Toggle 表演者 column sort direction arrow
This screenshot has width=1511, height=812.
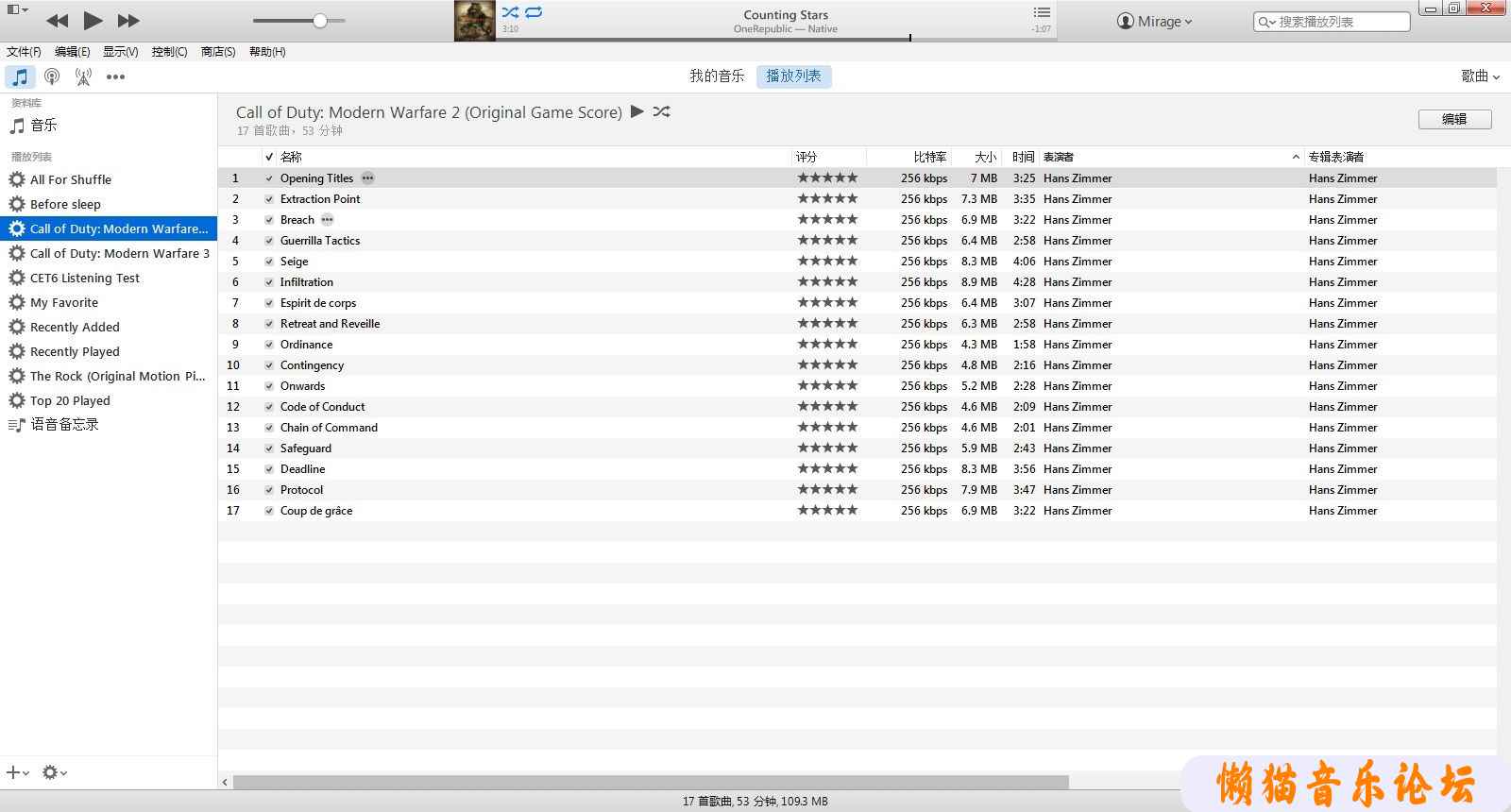1296,157
